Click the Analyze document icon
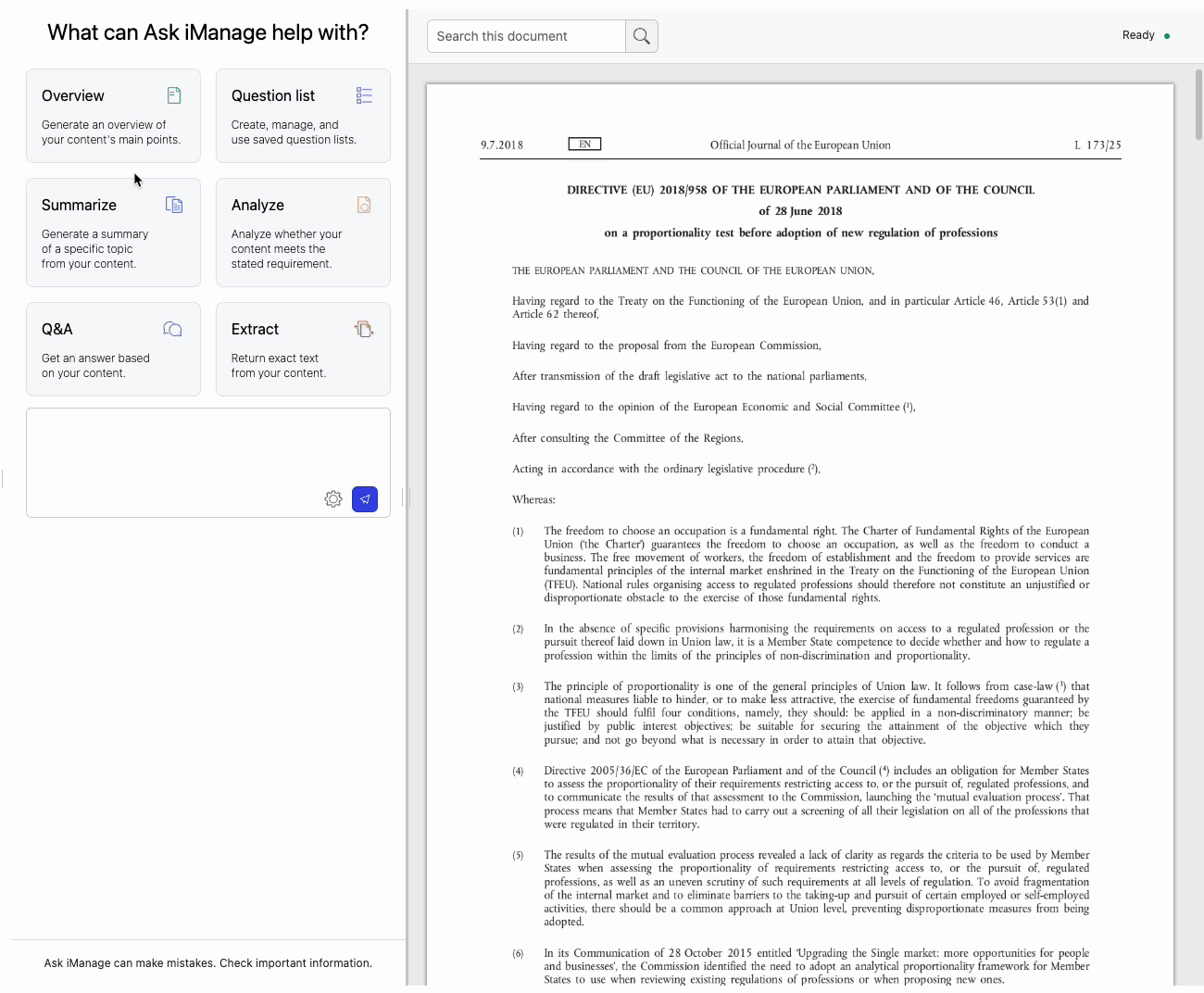The image size is (1204, 993). tap(364, 205)
